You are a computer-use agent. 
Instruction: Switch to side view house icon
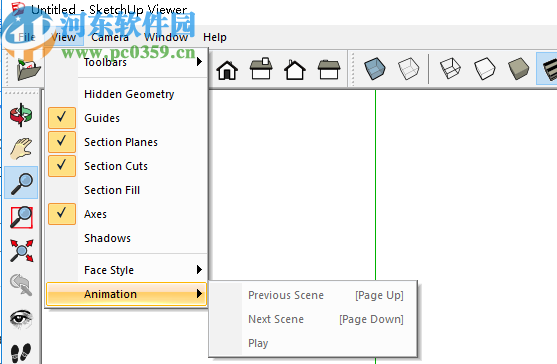[x=329, y=69]
